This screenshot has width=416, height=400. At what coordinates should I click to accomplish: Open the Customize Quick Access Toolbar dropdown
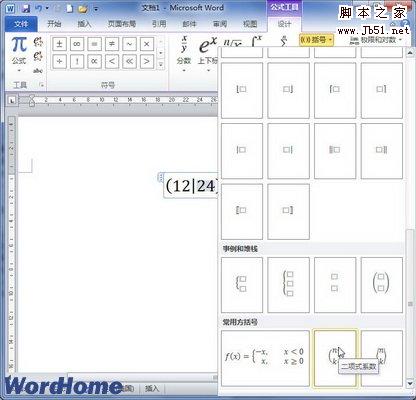pos(96,9)
